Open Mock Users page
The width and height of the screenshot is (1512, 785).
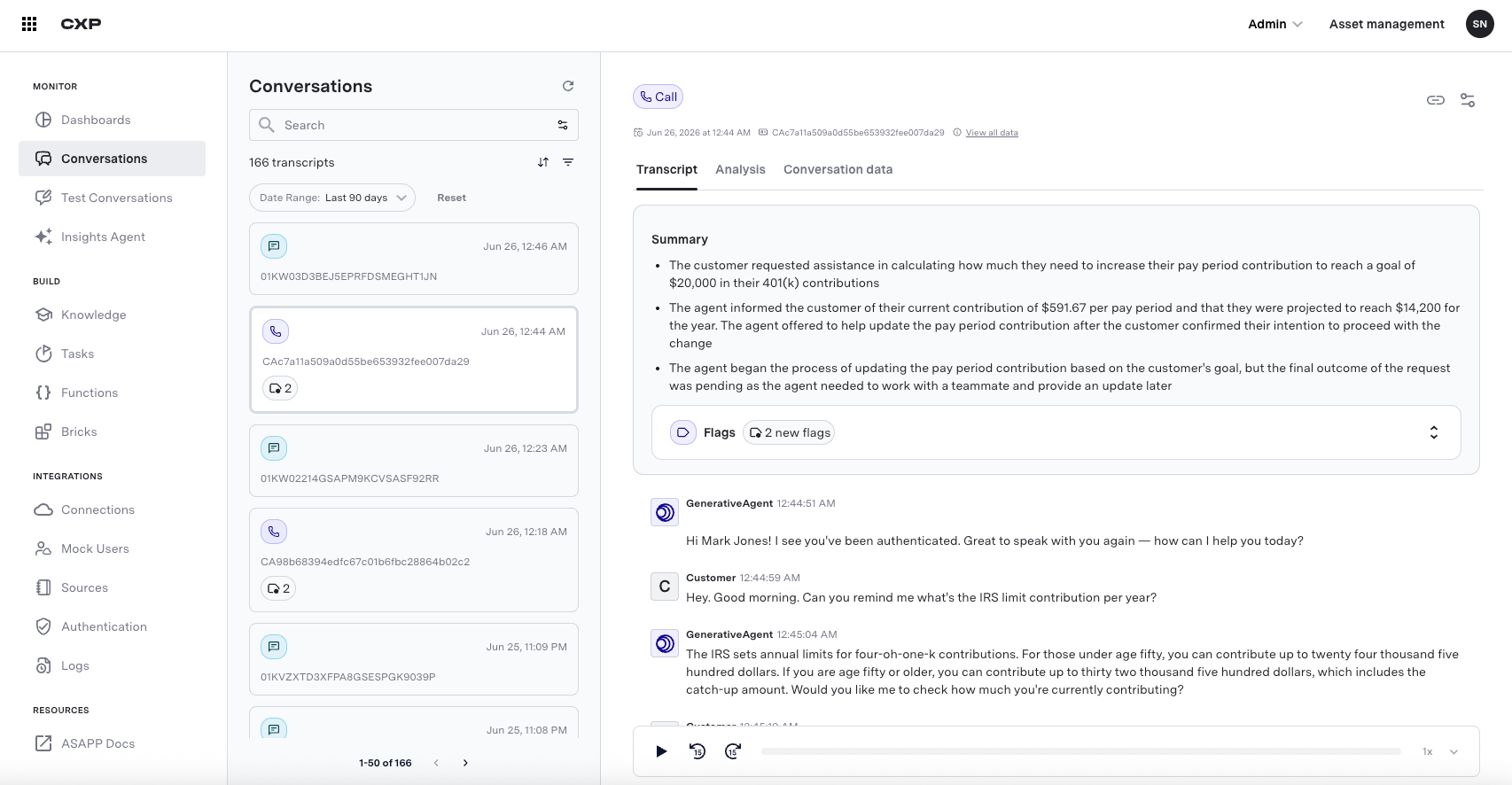(112, 548)
